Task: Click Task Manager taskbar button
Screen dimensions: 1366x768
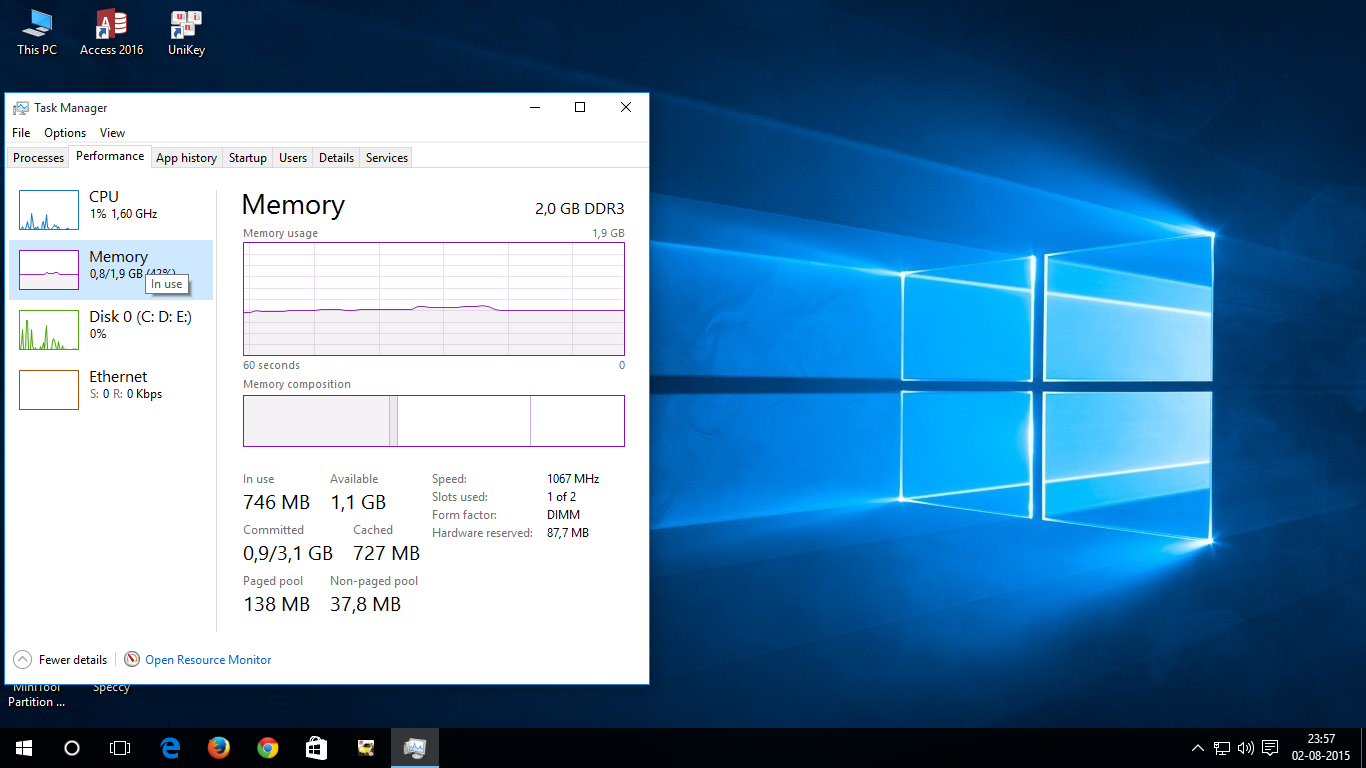Action: tap(415, 748)
